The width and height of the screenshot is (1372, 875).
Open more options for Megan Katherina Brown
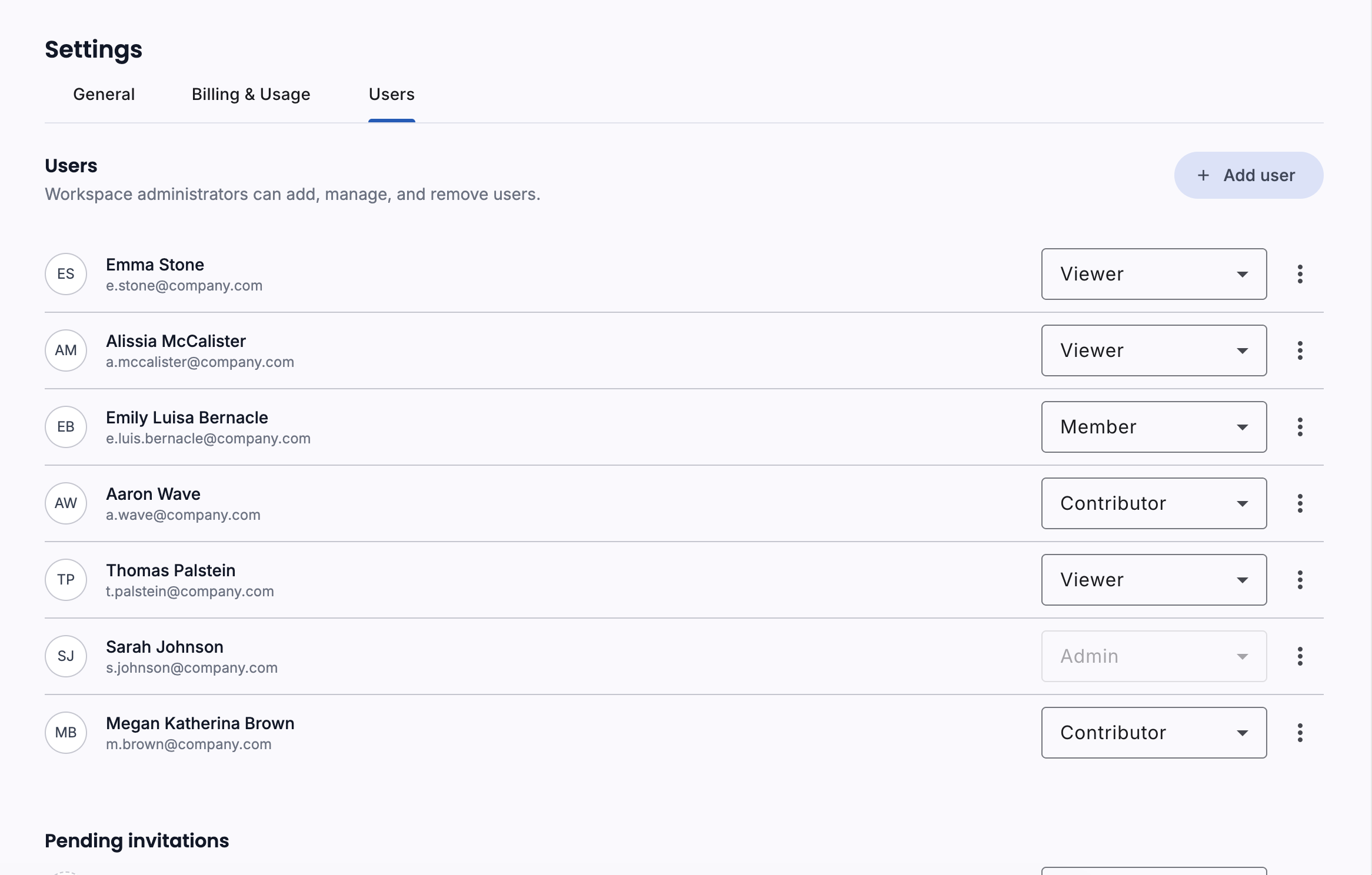point(1300,733)
